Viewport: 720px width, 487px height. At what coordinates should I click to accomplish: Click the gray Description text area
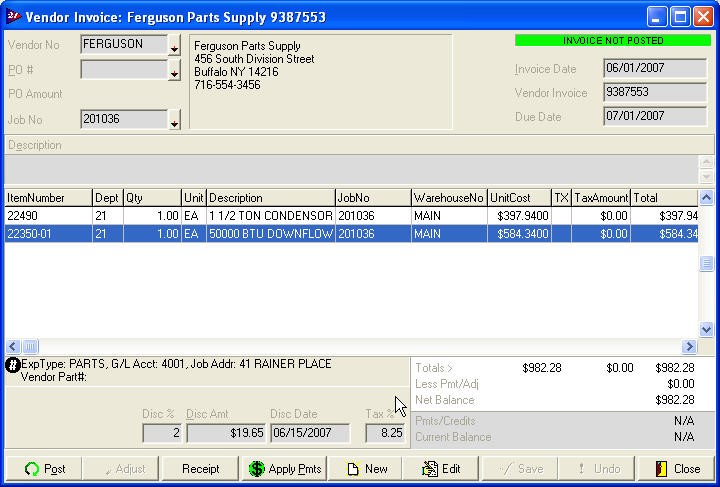(351, 169)
